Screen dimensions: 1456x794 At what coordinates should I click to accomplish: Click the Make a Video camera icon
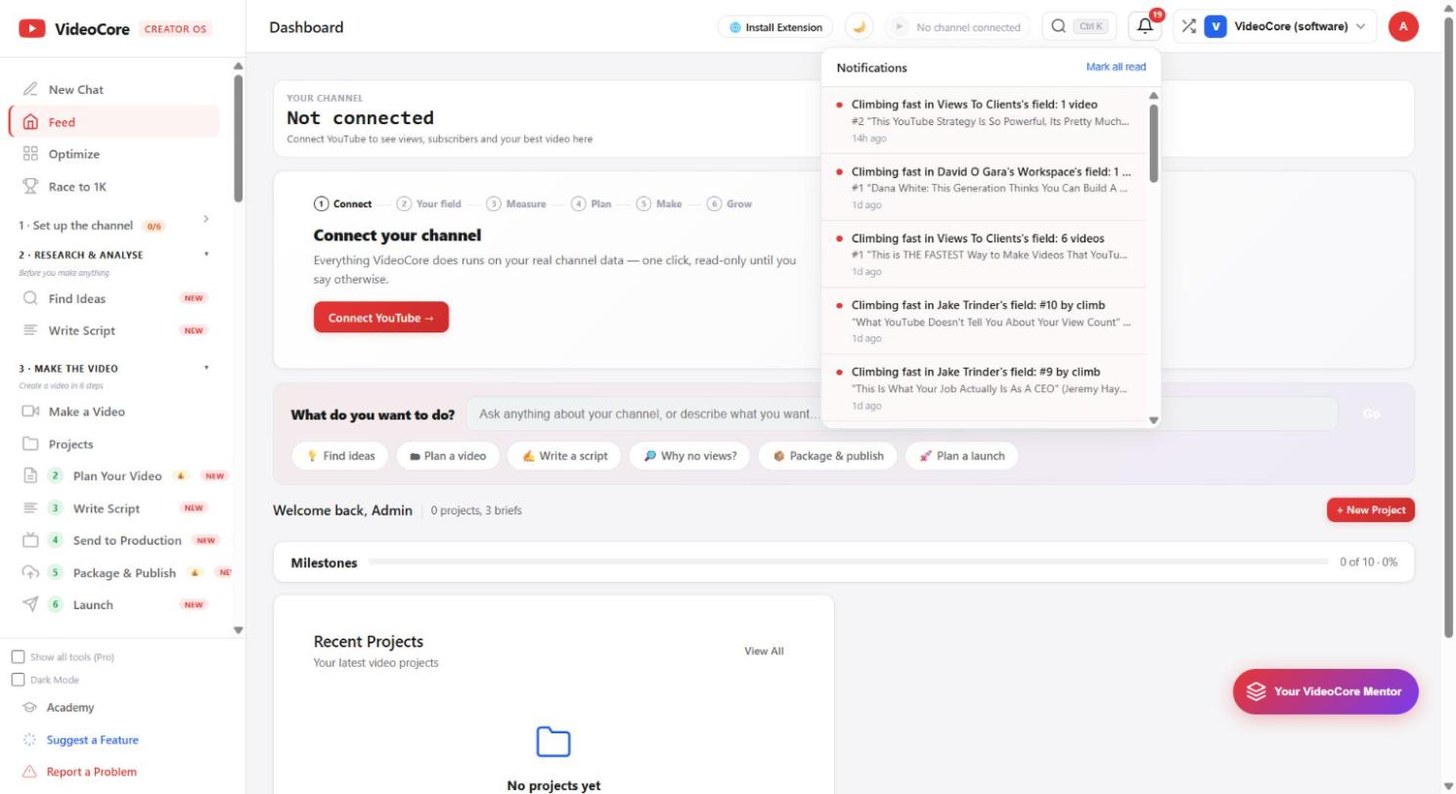point(30,411)
